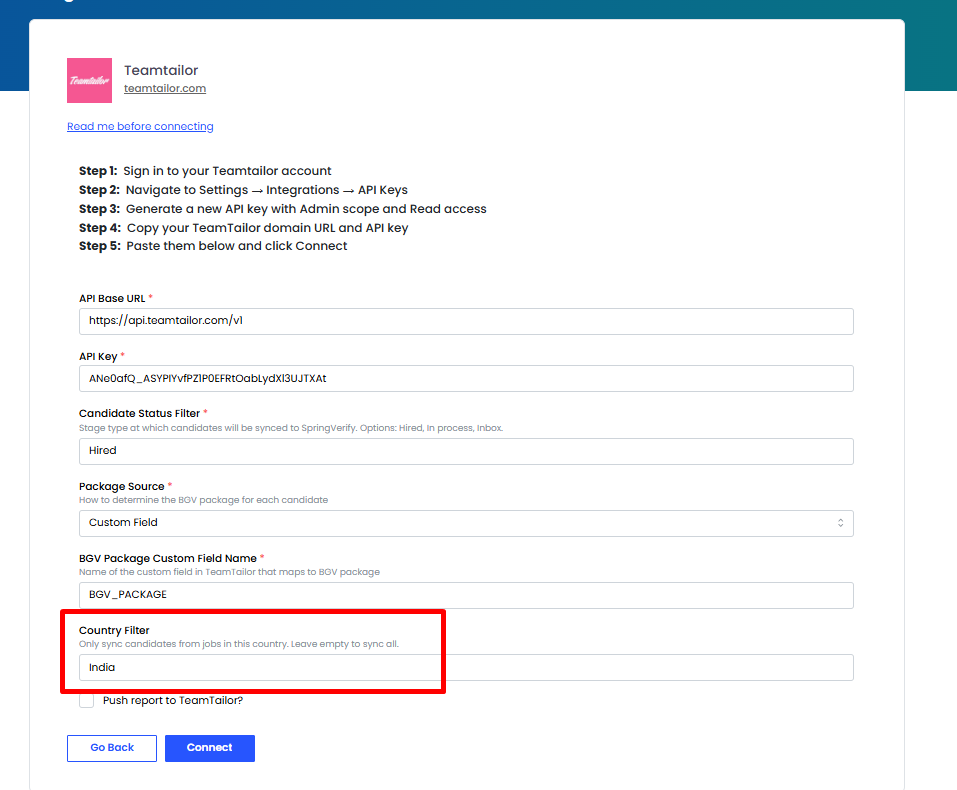957x790 pixels.
Task: Enable Push report to TeamTailor checkbox
Action: click(x=87, y=700)
